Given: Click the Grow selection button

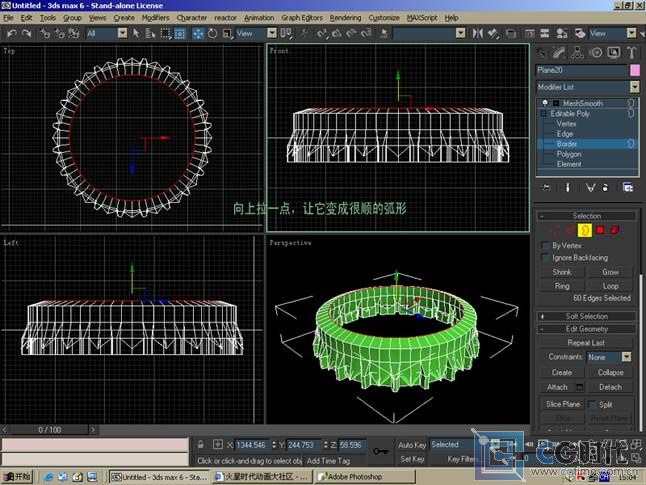Looking at the screenshot, I should 610,272.
